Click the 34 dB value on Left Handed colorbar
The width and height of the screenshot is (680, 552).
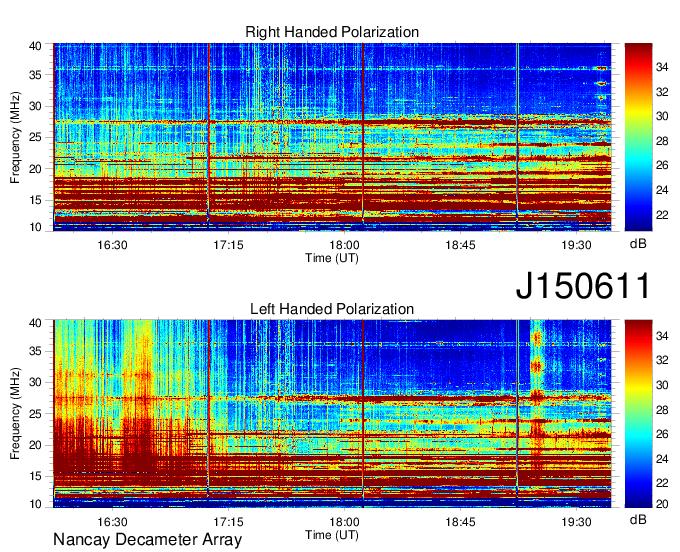(662, 336)
